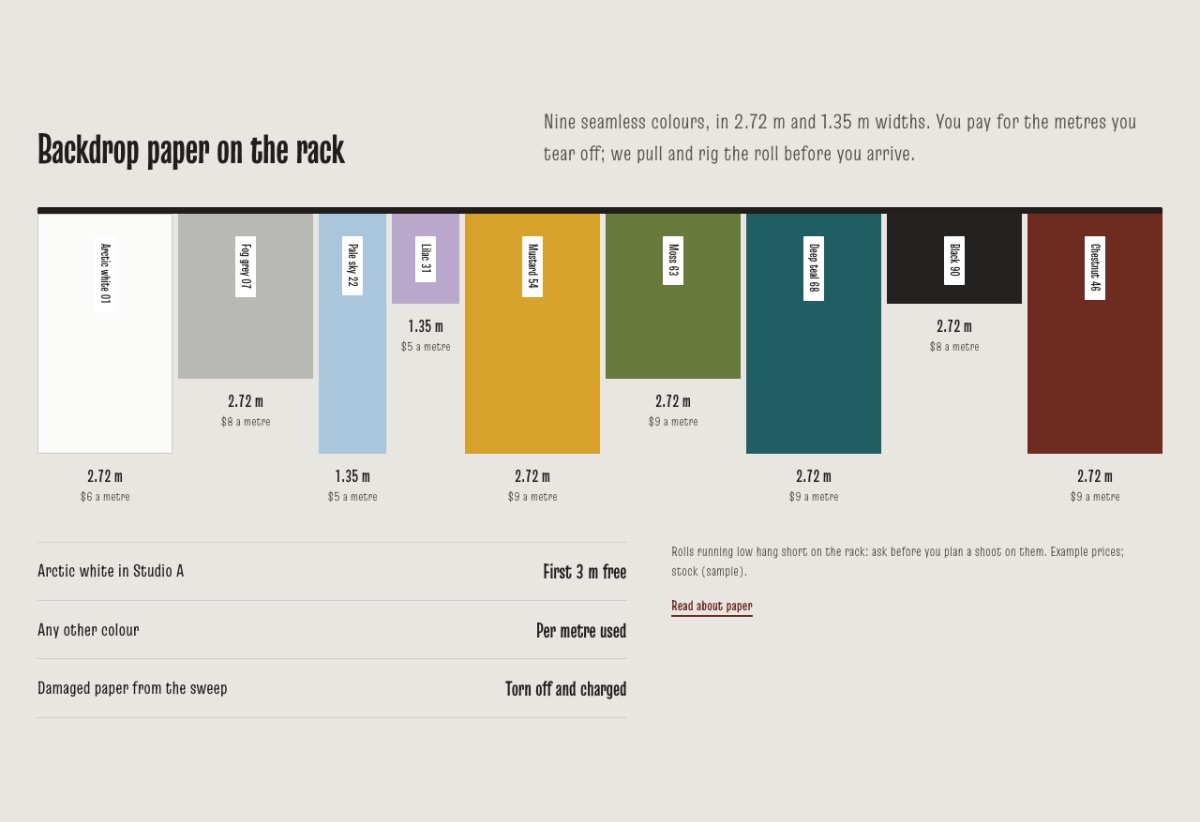Image resolution: width=1200 pixels, height=822 pixels.
Task: Click the Any other colour pricing row
Action: 332,630
